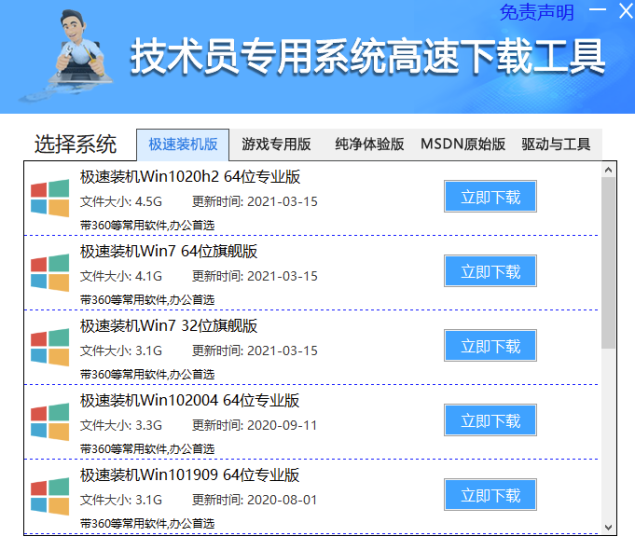Open the 驱动与工具 tab
This screenshot has width=635, height=550.
click(x=556, y=144)
